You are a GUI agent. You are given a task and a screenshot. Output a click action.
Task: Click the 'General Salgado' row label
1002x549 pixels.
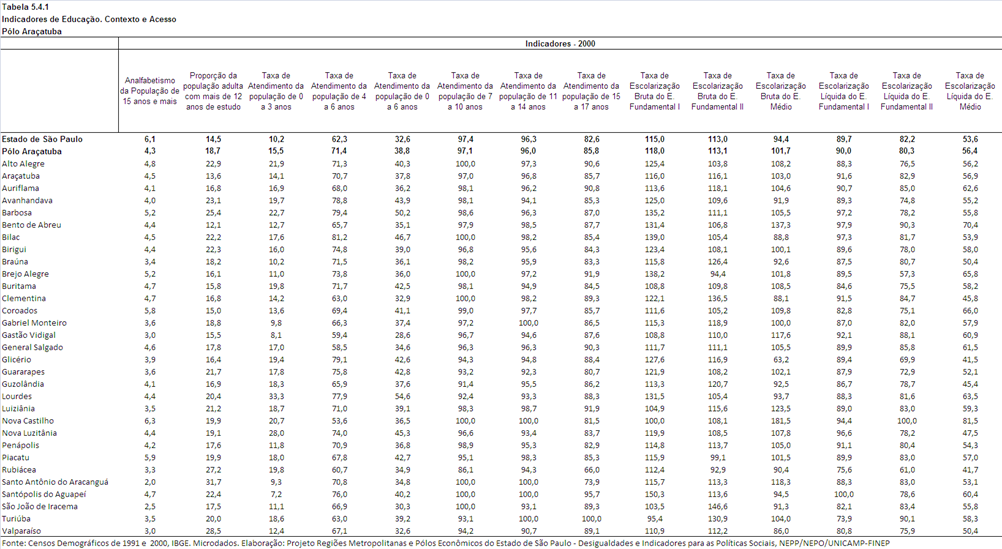click(x=32, y=348)
